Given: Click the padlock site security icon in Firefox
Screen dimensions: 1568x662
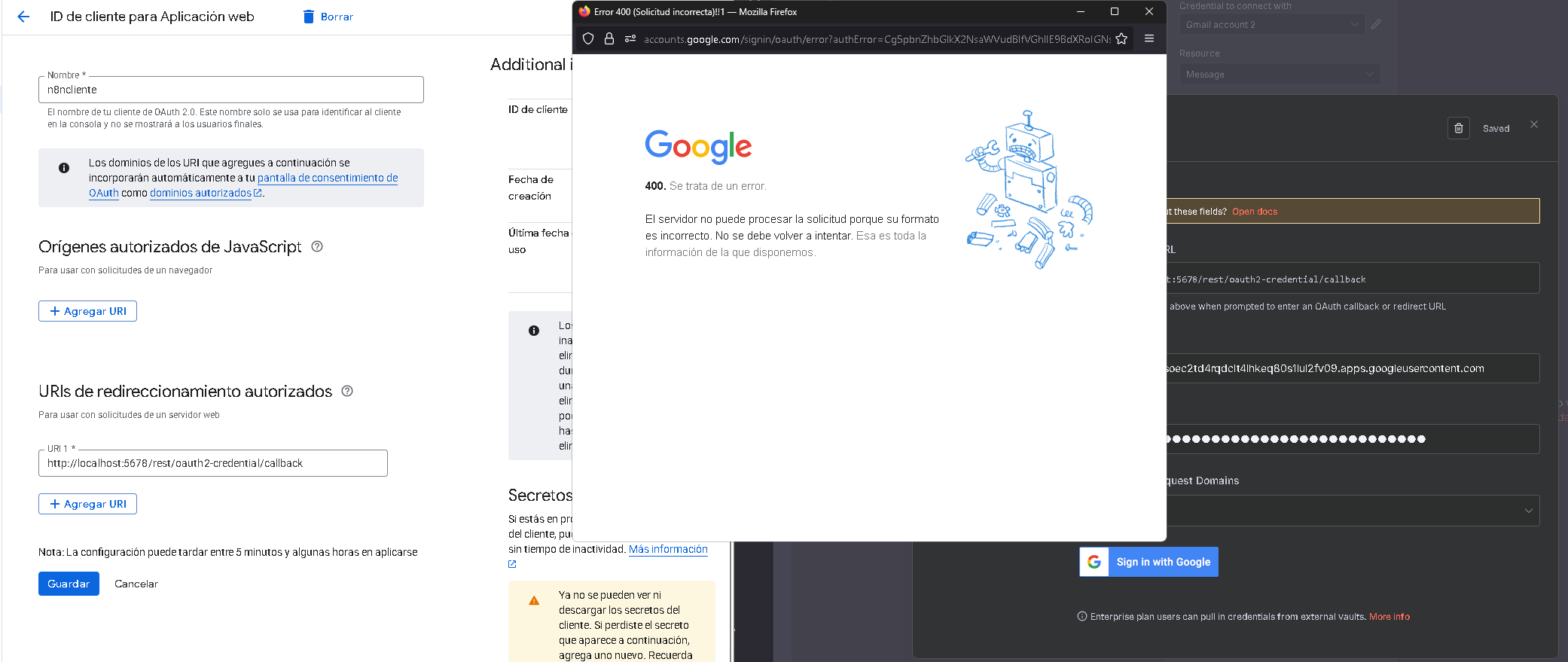Looking at the screenshot, I should click(x=609, y=38).
